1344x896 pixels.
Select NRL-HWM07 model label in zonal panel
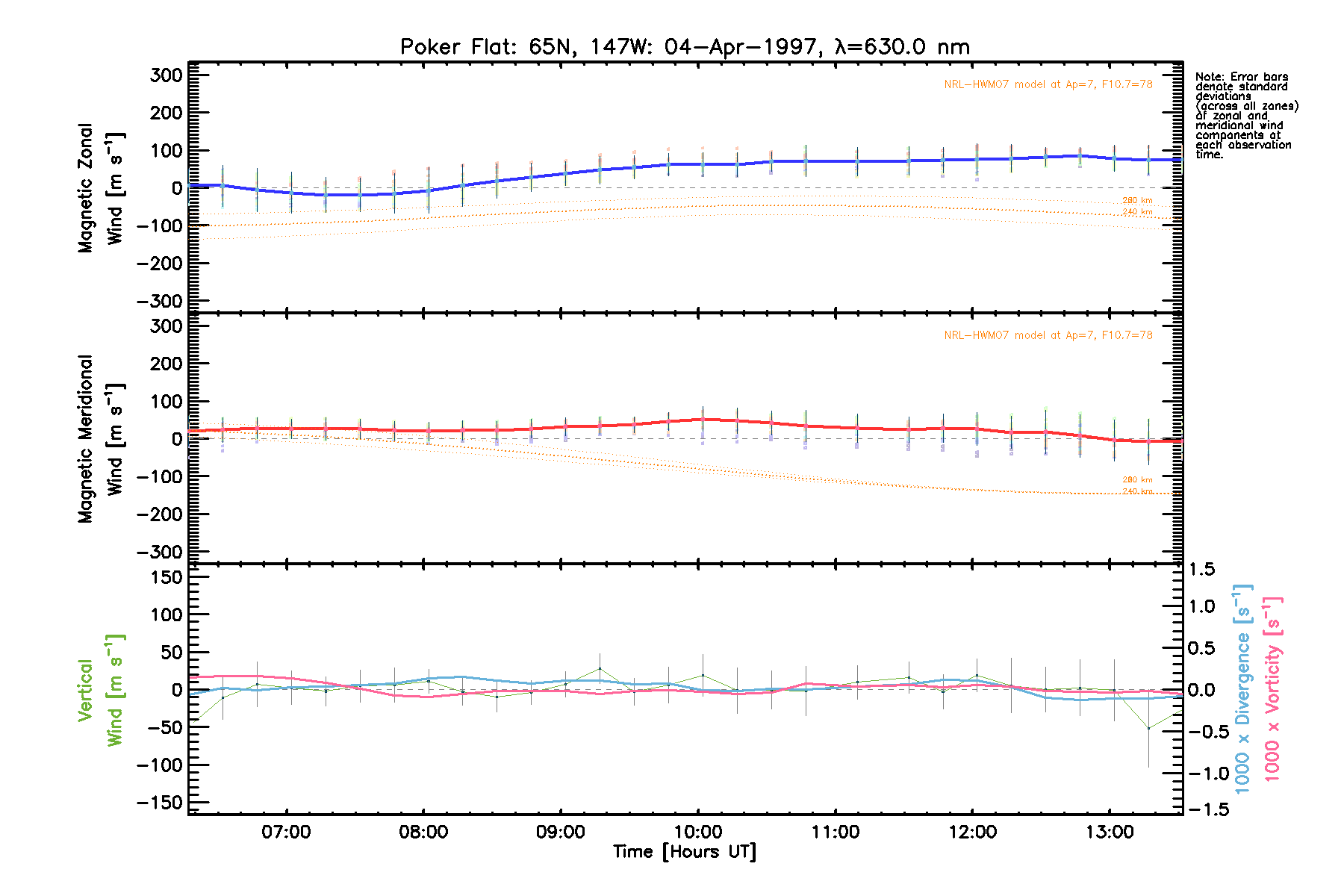click(1048, 84)
